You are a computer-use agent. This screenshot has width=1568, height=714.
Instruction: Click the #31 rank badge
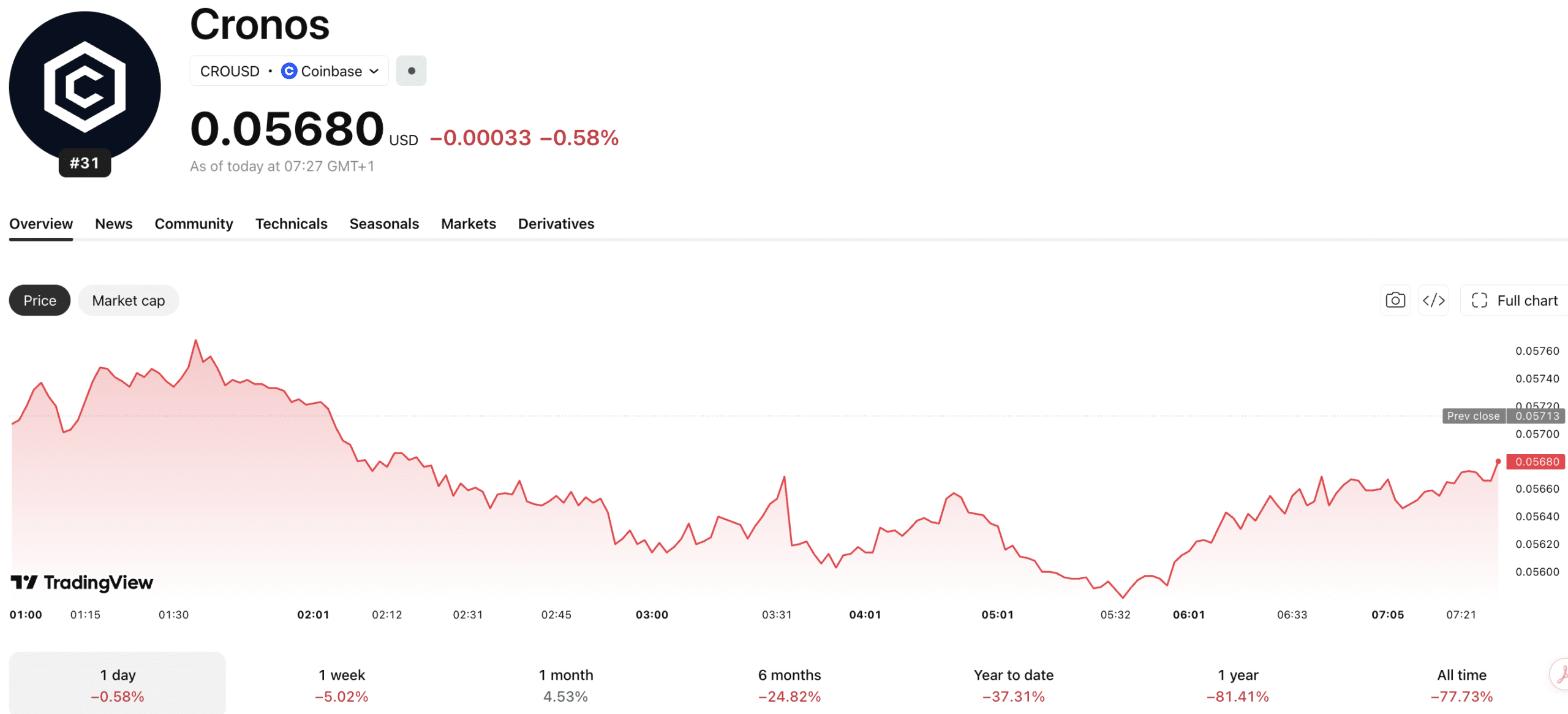pos(85,163)
